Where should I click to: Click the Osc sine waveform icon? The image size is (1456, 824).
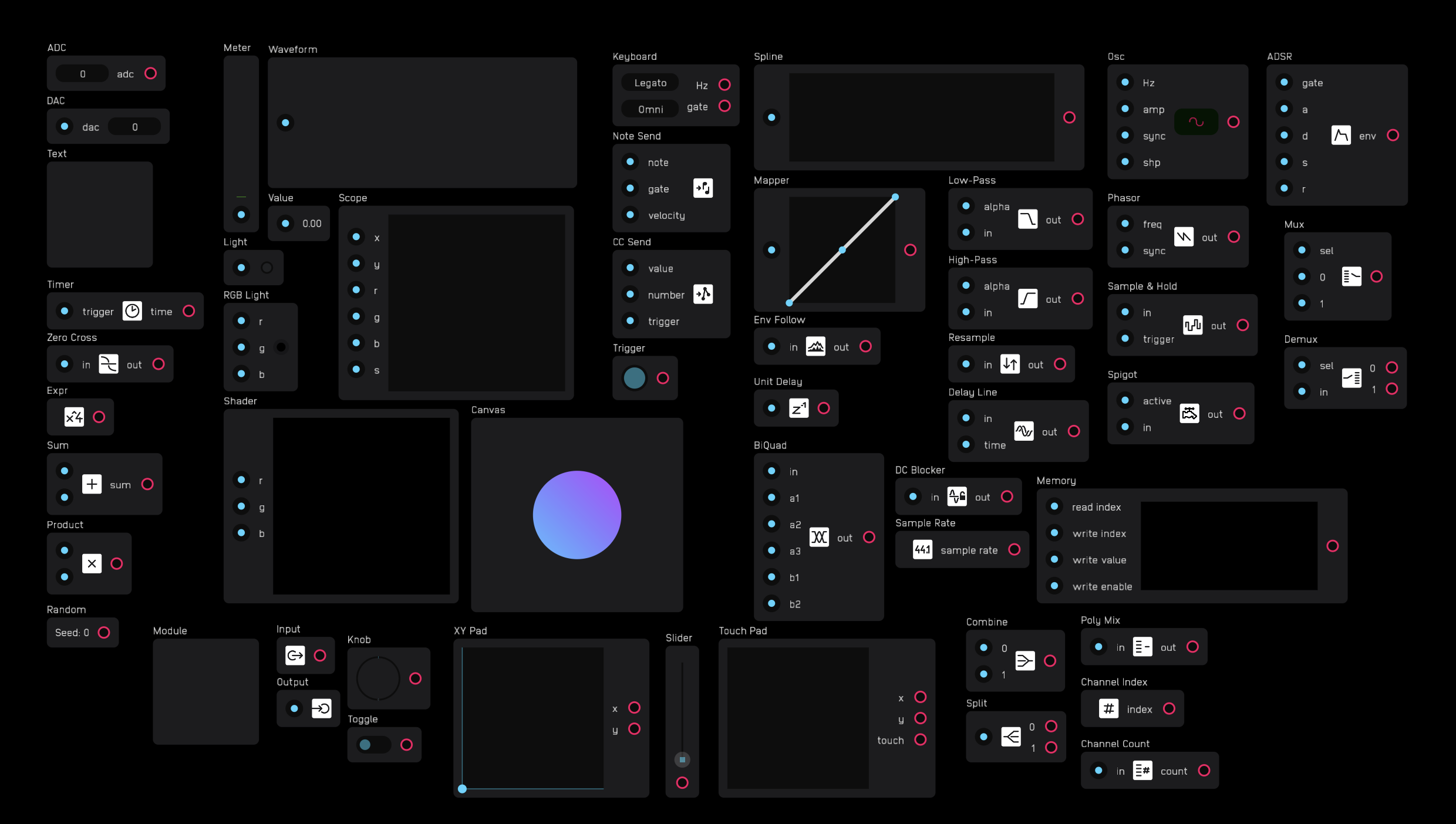point(1196,122)
